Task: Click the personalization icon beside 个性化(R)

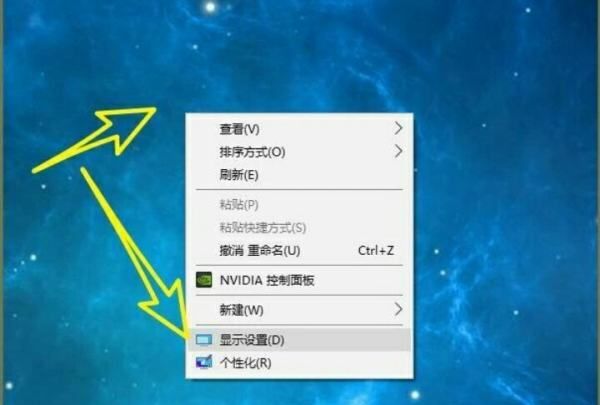Action: (x=204, y=362)
